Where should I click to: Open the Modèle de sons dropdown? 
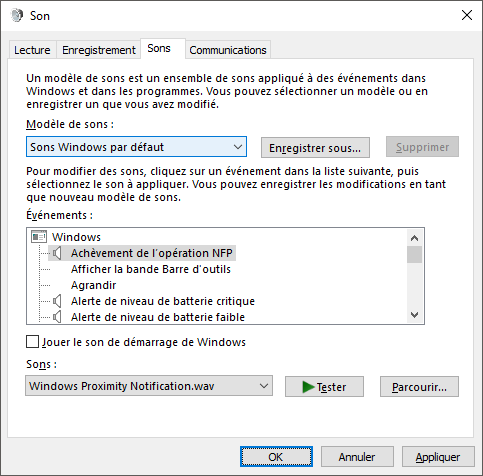coord(136,147)
